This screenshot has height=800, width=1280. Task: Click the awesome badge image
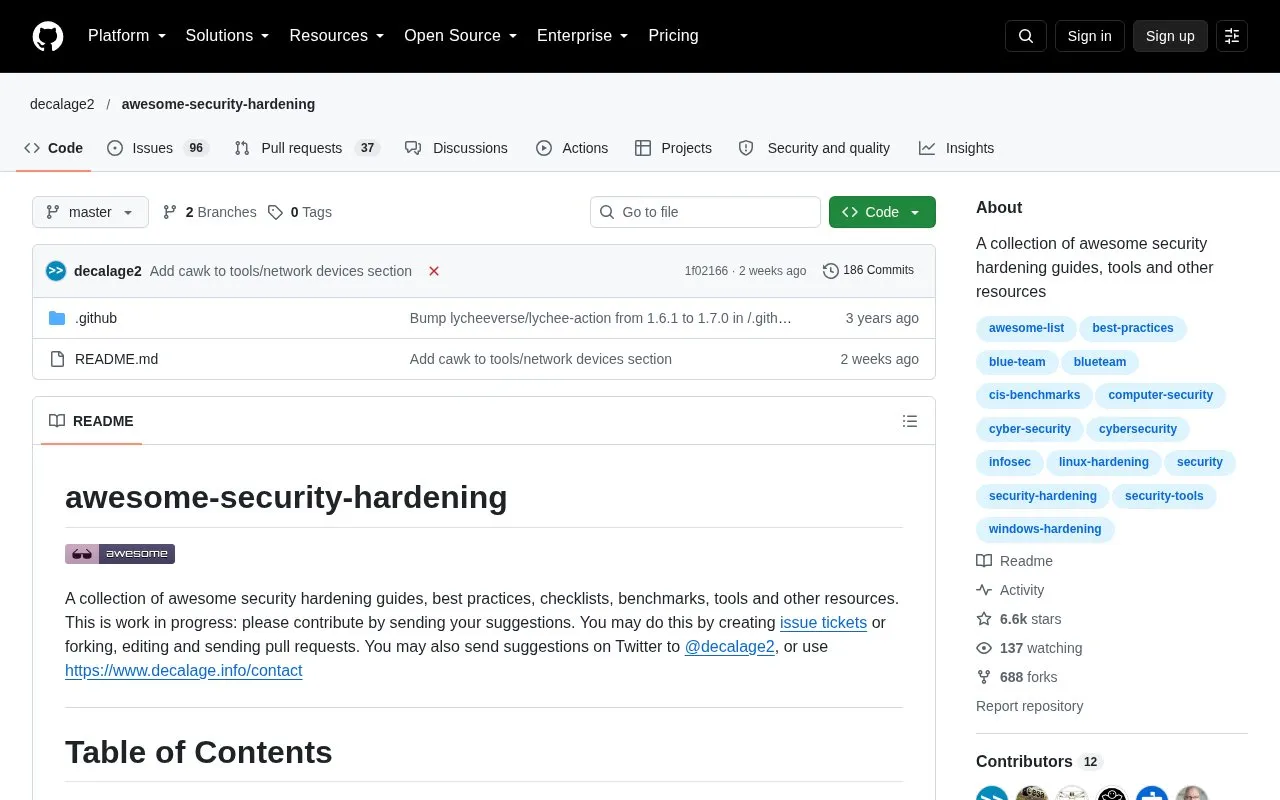pyautogui.click(x=120, y=554)
